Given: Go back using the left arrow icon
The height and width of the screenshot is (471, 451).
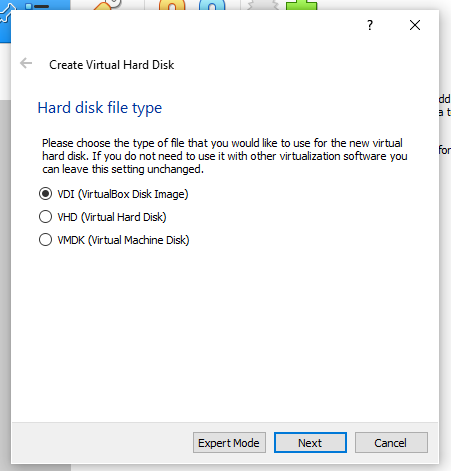Looking at the screenshot, I should click(x=26, y=63).
